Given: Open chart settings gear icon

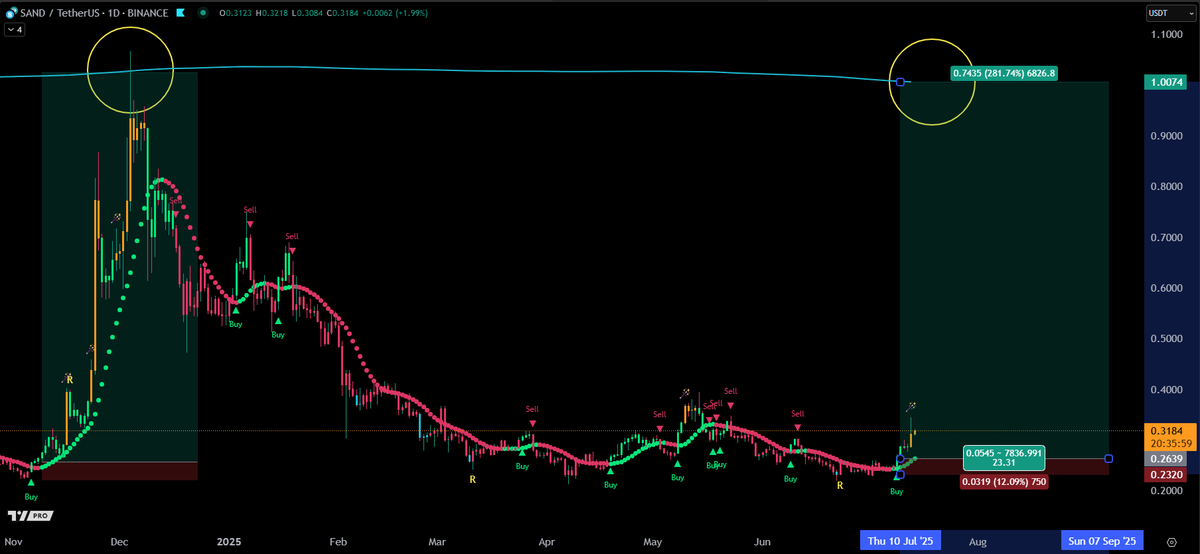Looking at the screenshot, I should pyautogui.click(x=1171, y=541).
